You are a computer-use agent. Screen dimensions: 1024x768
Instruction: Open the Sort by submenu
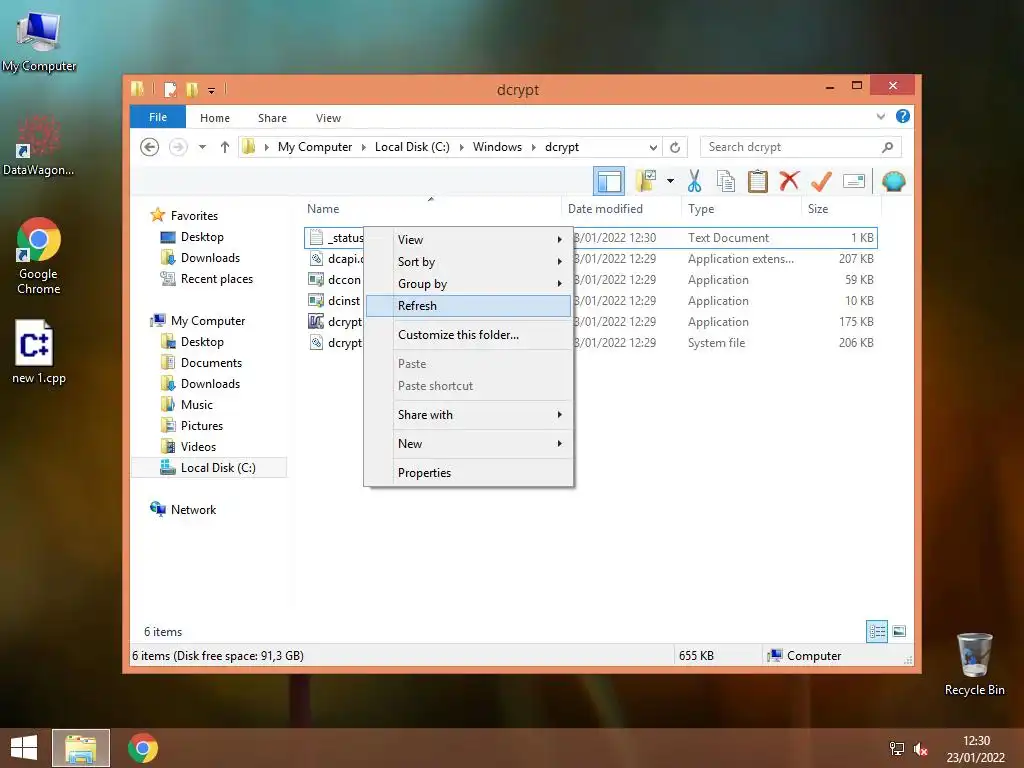click(468, 262)
